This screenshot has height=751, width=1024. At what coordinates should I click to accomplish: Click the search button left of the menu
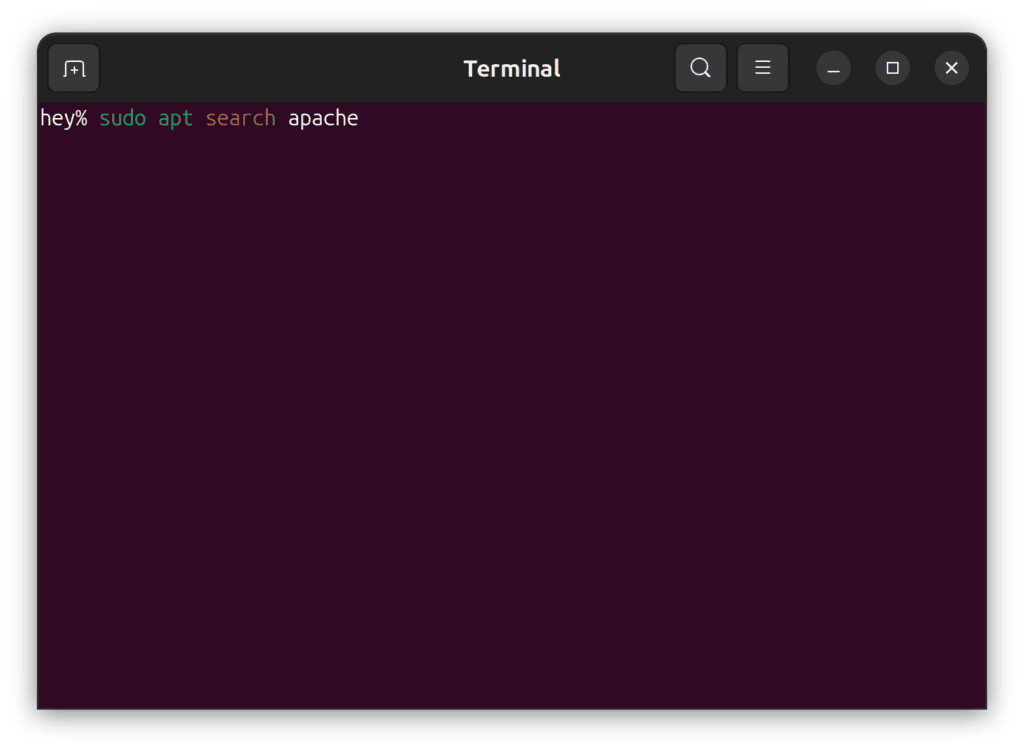[700, 68]
